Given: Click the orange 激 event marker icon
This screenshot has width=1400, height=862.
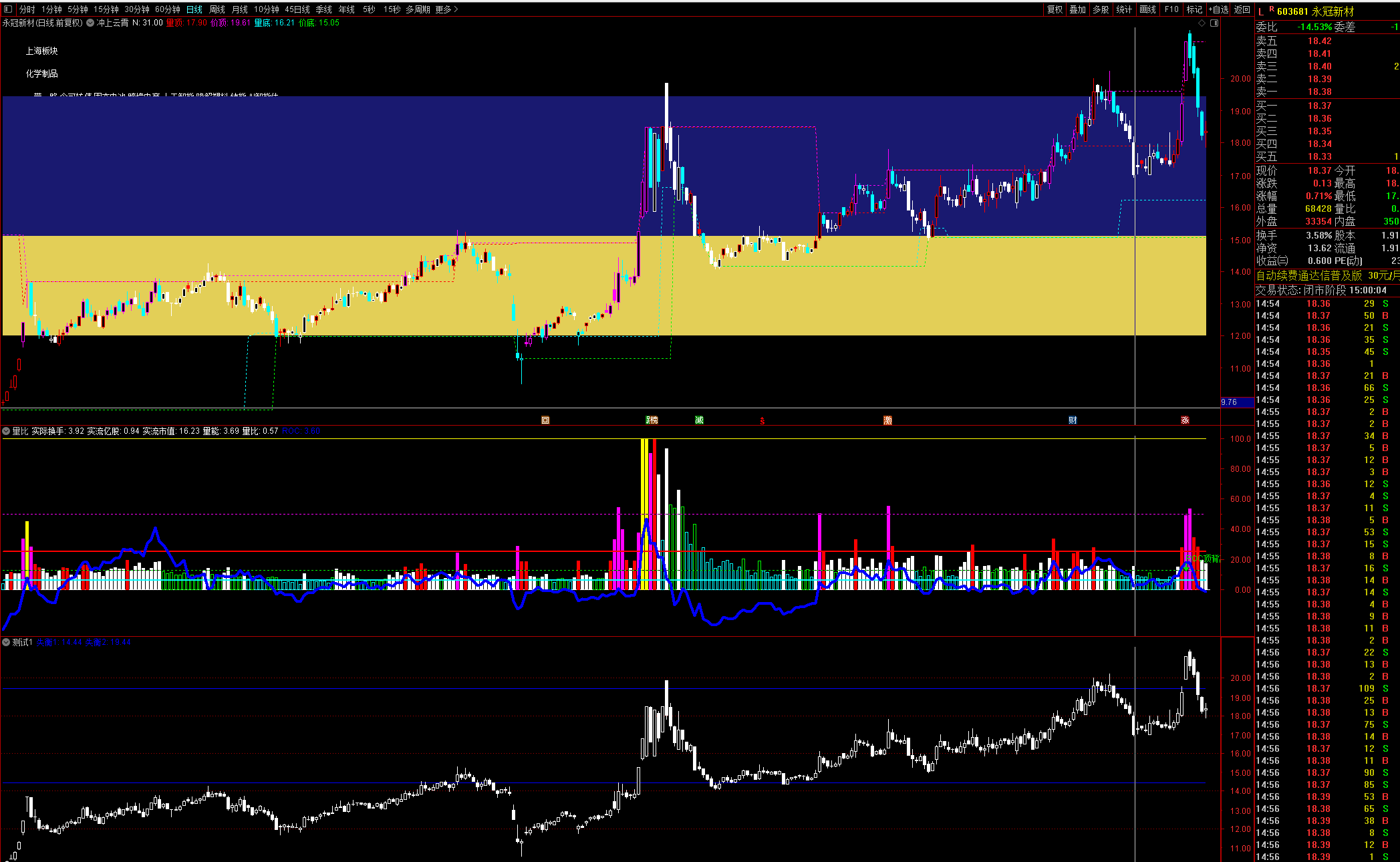Looking at the screenshot, I should 887,420.
